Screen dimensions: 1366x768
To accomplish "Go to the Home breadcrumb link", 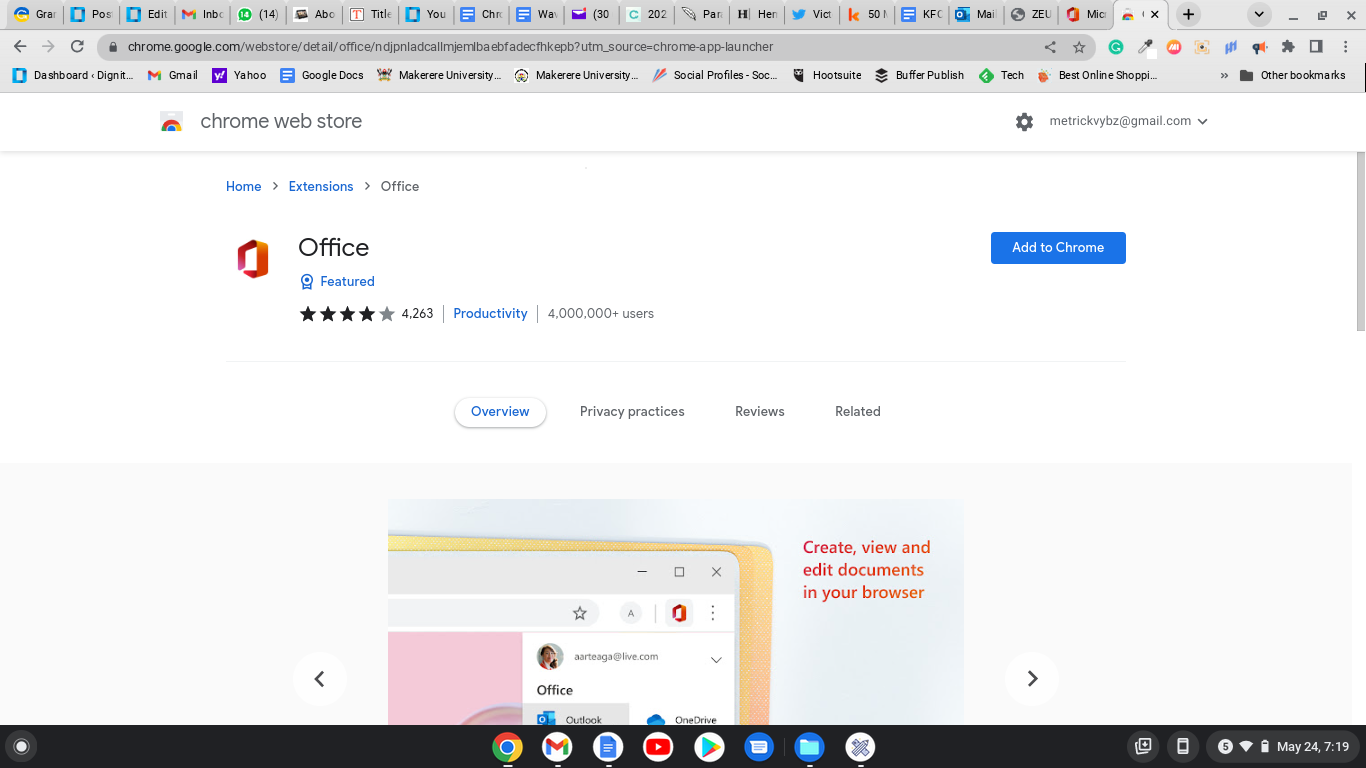I will point(243,187).
